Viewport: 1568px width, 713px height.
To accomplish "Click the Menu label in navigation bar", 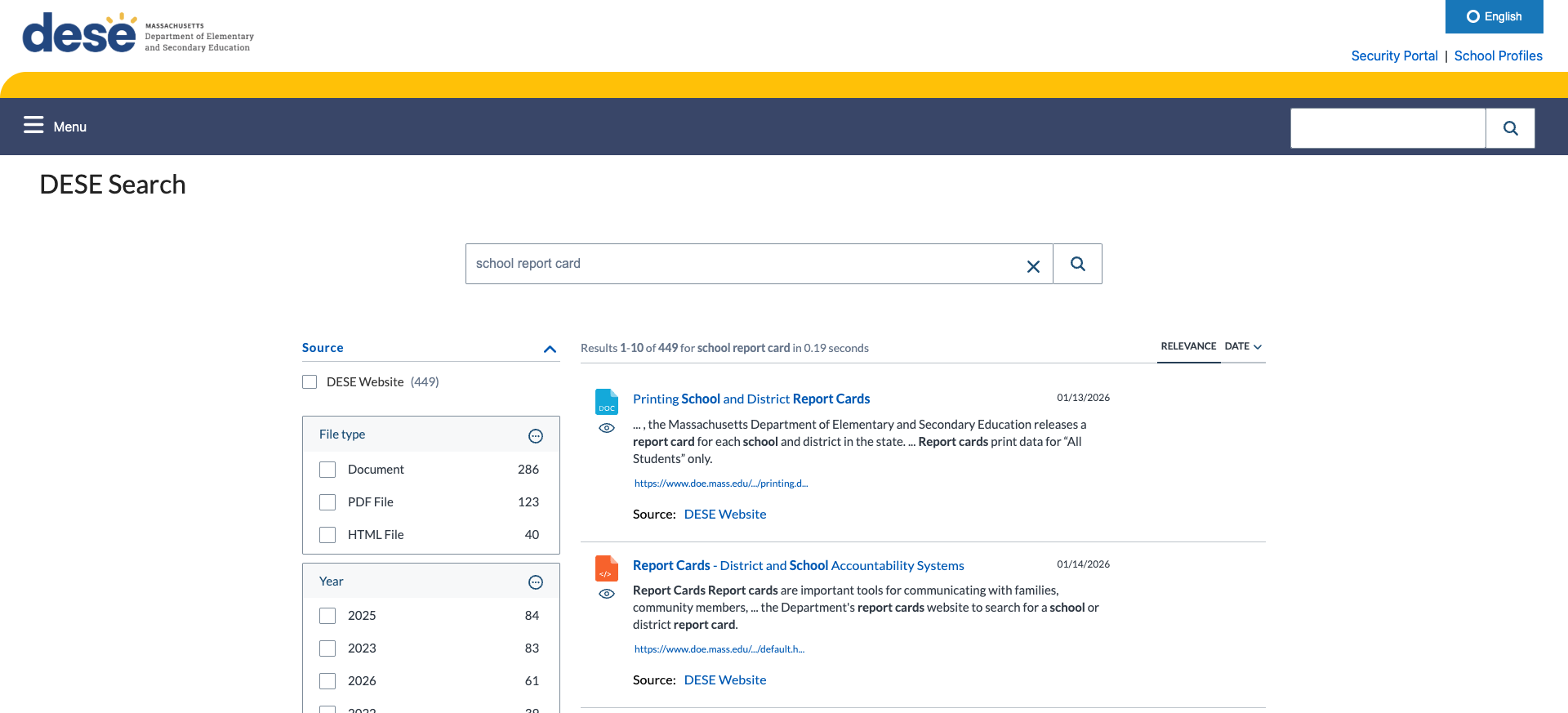I will 70,127.
